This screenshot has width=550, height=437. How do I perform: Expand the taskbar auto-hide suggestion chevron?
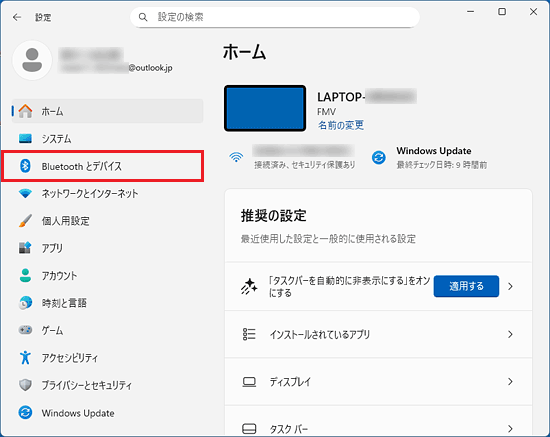coord(510,287)
